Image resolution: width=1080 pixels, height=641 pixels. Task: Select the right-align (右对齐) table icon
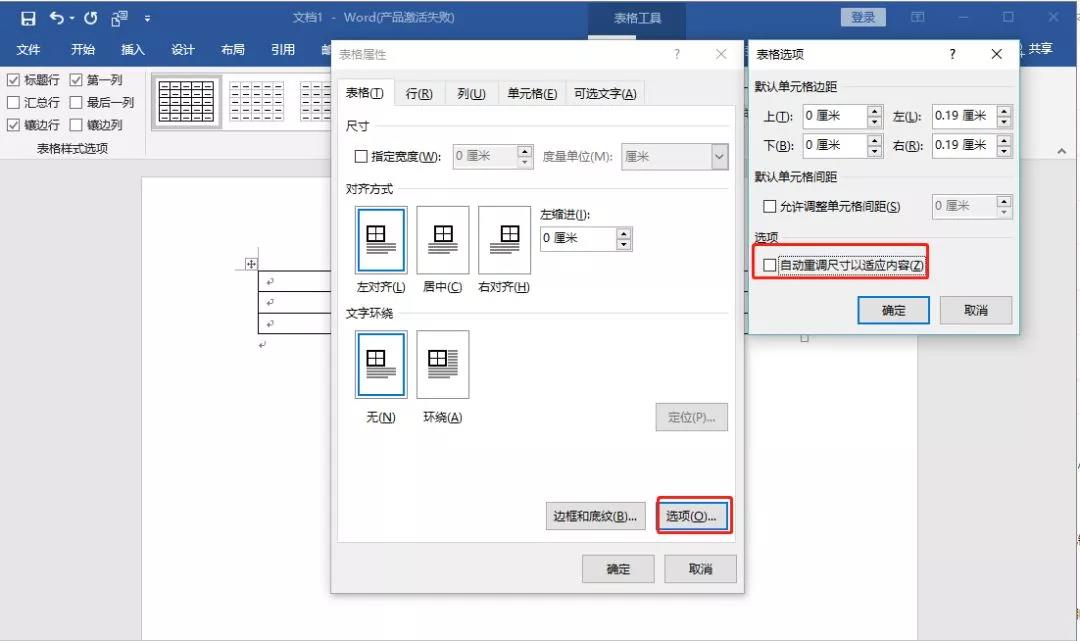point(504,240)
